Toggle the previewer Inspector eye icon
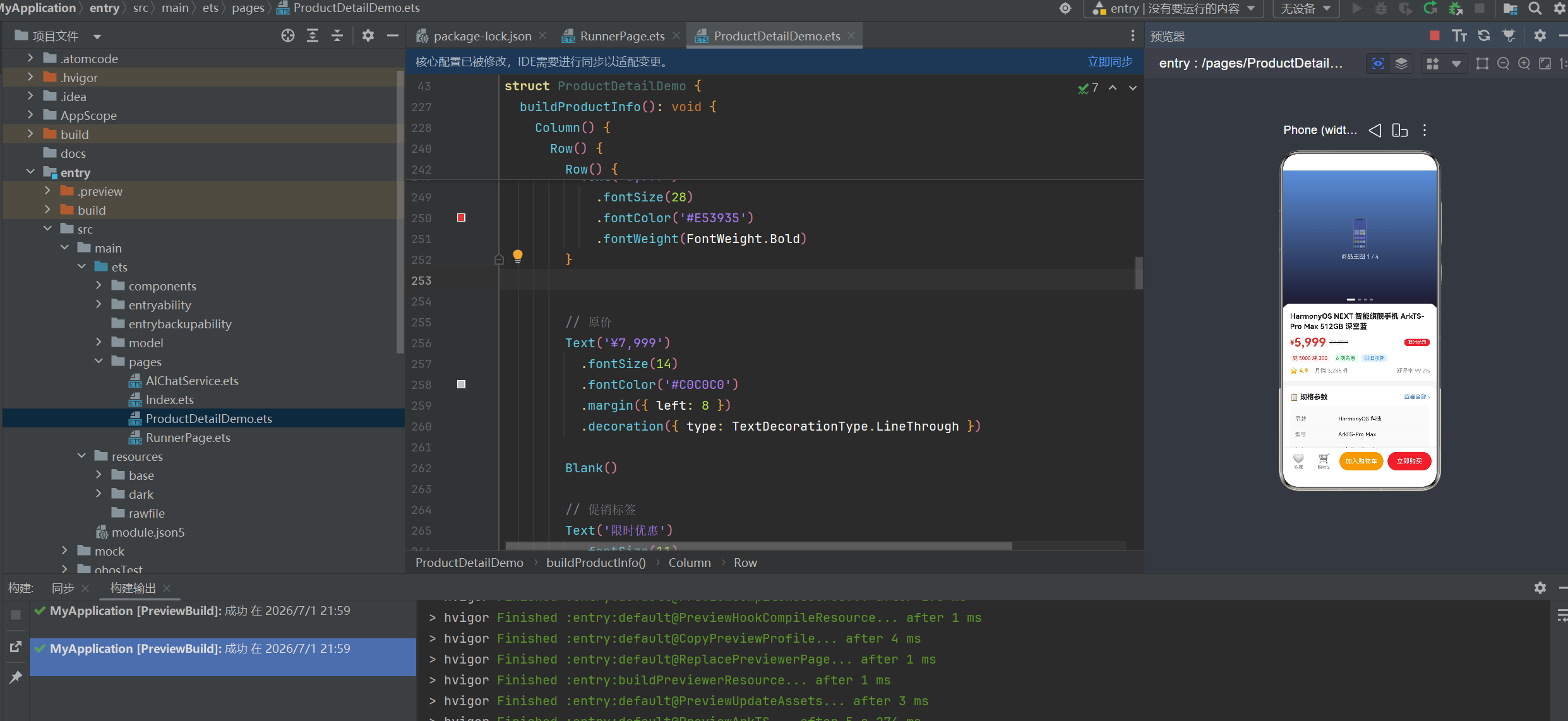The width and height of the screenshot is (1568, 721). (x=1378, y=63)
